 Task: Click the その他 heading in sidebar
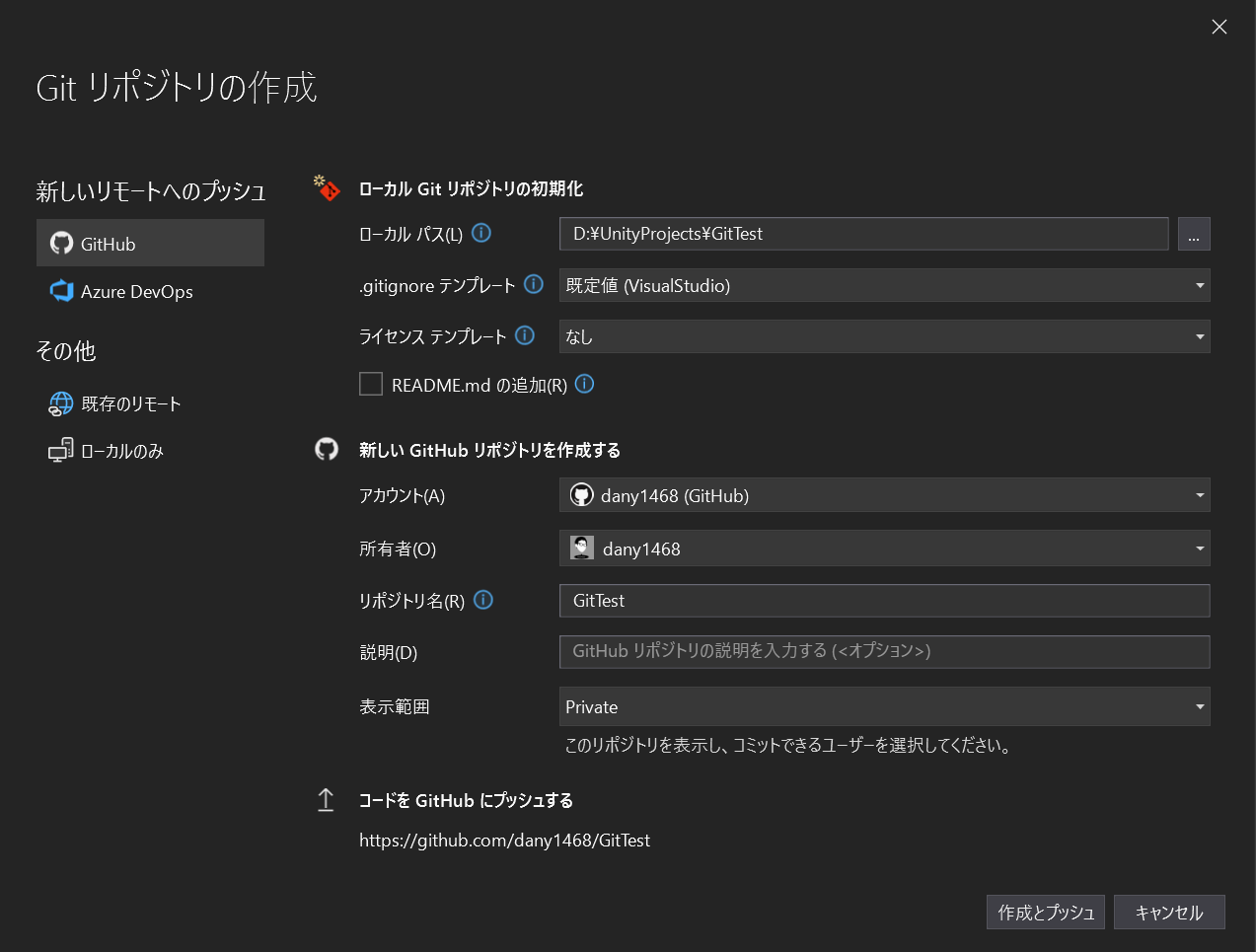pyautogui.click(x=66, y=350)
